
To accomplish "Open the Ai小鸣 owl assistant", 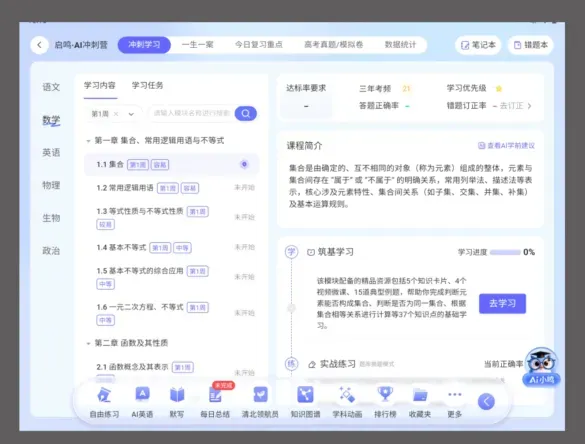I will [542, 367].
